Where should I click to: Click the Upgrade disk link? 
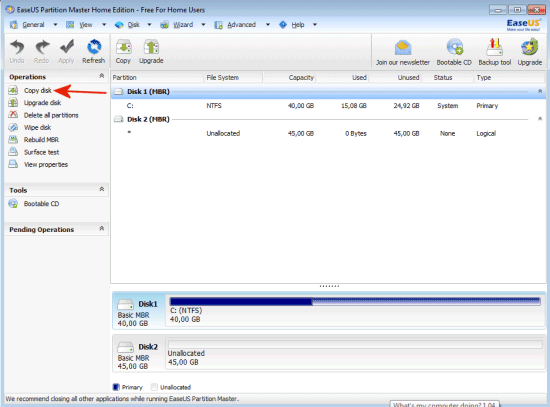pos(42,103)
